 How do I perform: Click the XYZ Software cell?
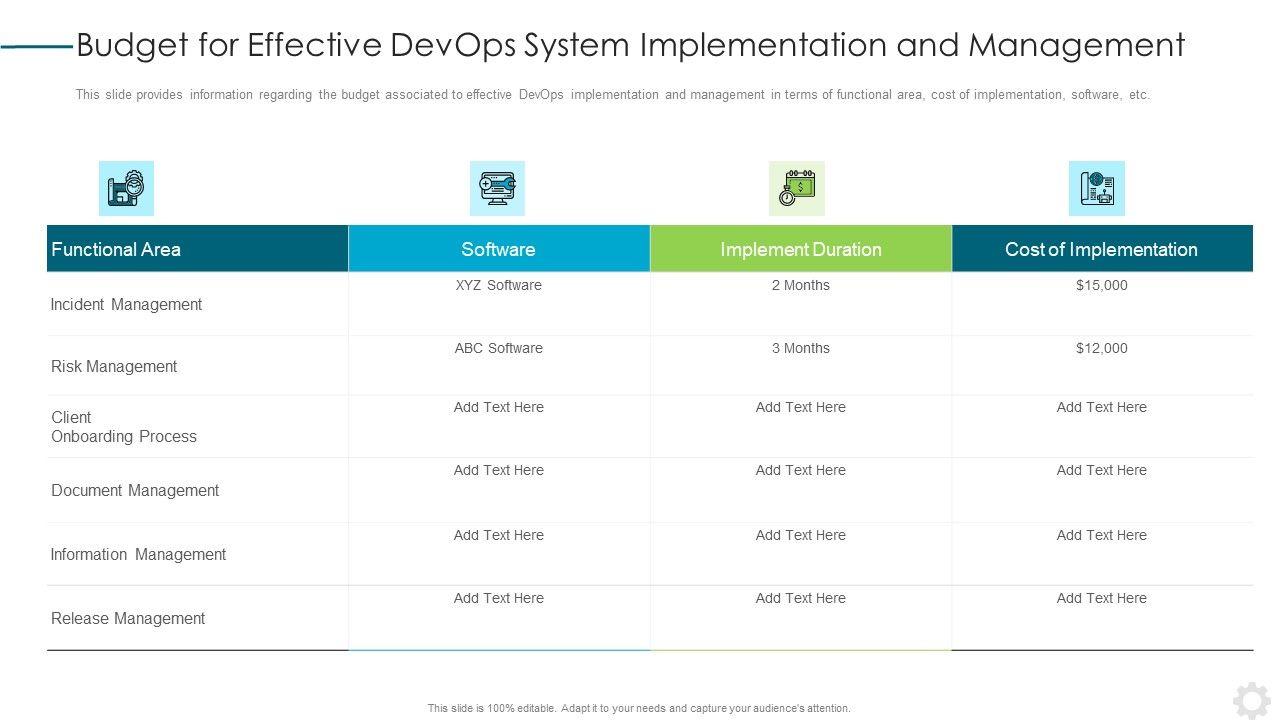pyautogui.click(x=498, y=286)
